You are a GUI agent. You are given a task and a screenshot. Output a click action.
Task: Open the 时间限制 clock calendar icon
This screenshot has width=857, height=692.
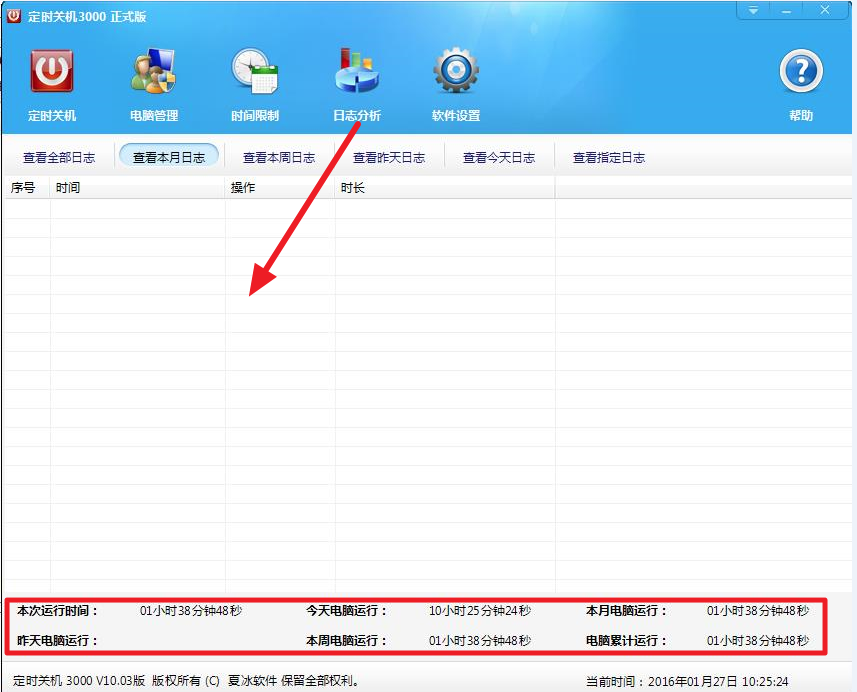pos(255,71)
